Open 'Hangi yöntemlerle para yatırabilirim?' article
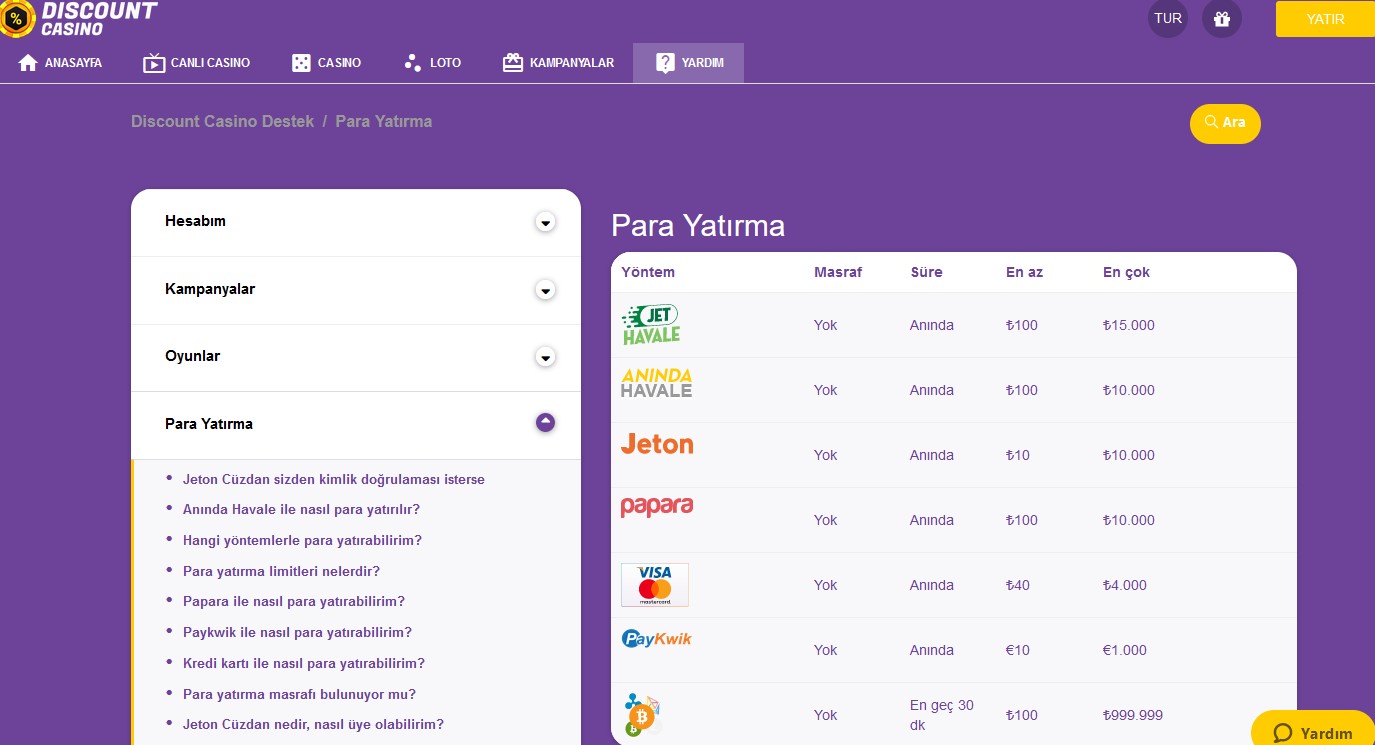This screenshot has height=745, width=1375. [302, 540]
